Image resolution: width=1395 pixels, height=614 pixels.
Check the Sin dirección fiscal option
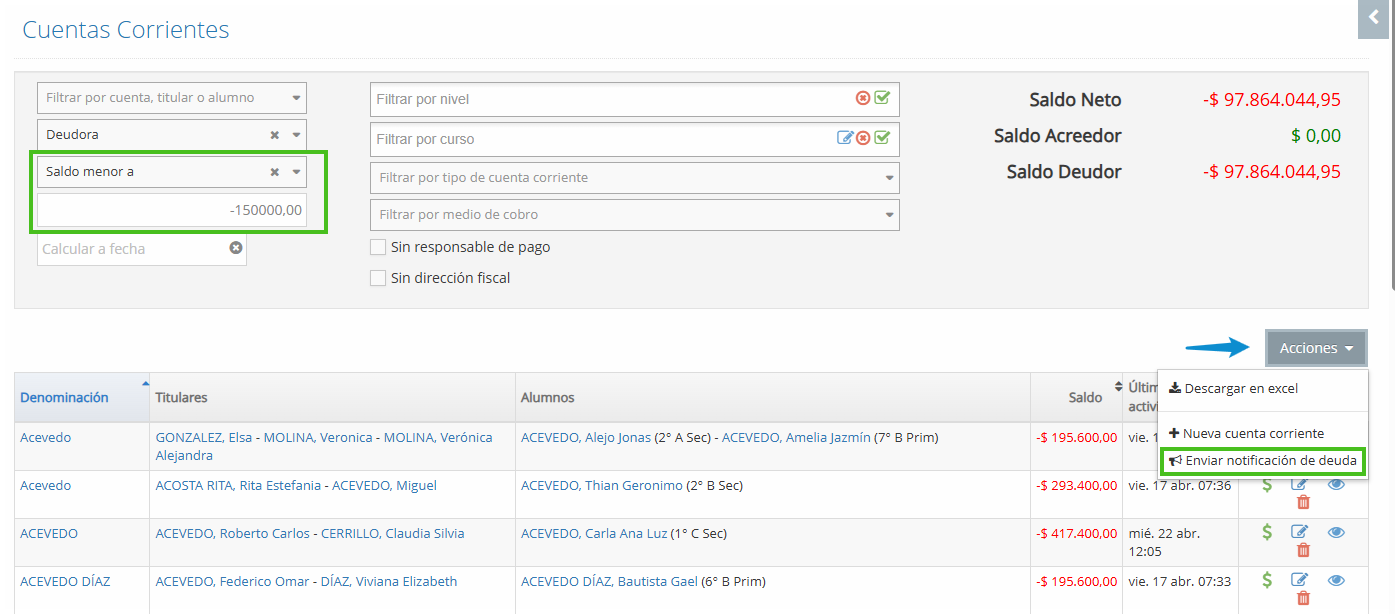tap(378, 278)
